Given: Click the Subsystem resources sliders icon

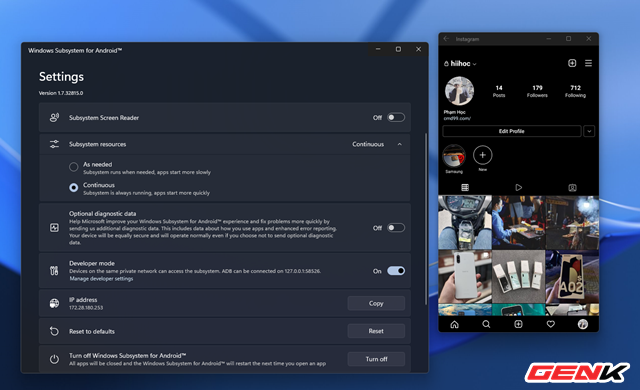Looking at the screenshot, I should (x=54, y=144).
